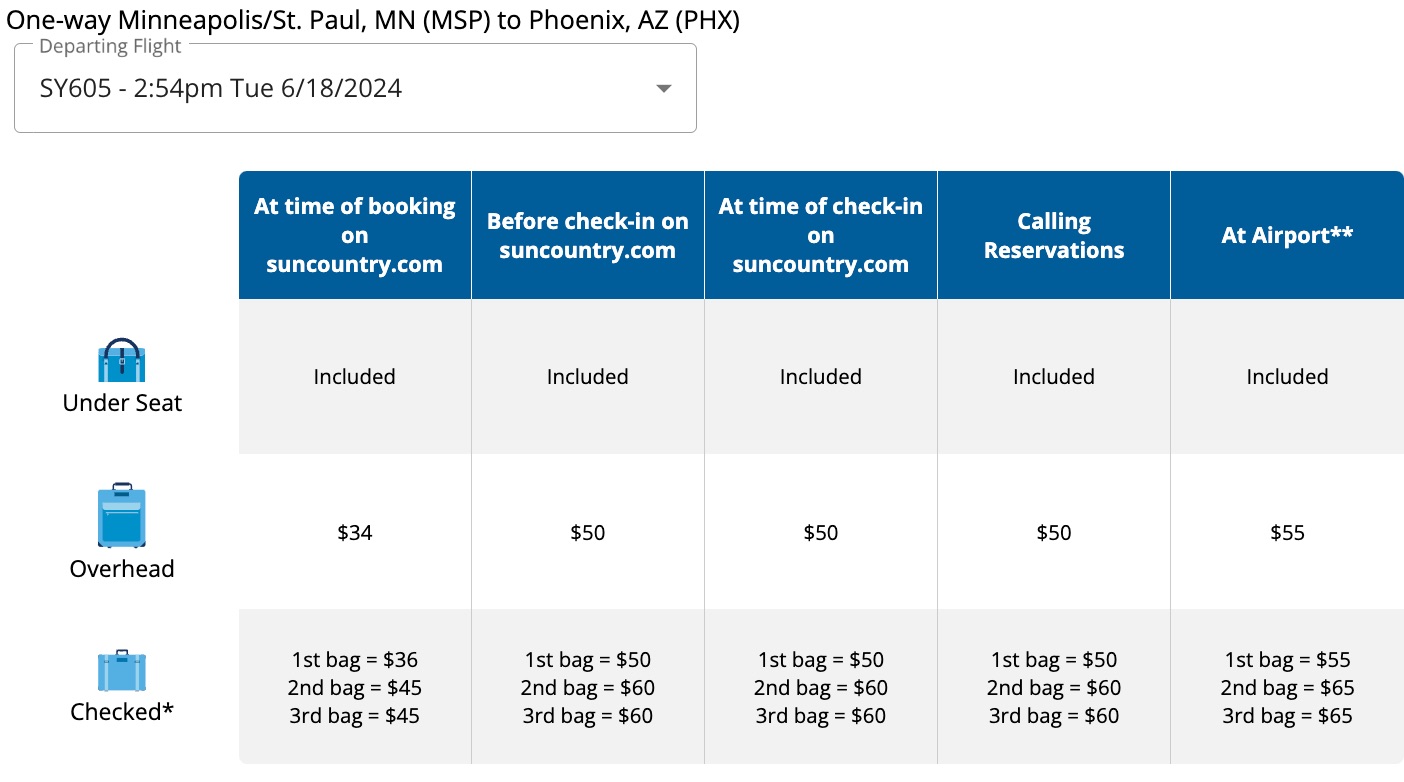Viewport: 1404px width, 782px height.
Task: Click the 1st bag $36 price entry
Action: [354, 659]
